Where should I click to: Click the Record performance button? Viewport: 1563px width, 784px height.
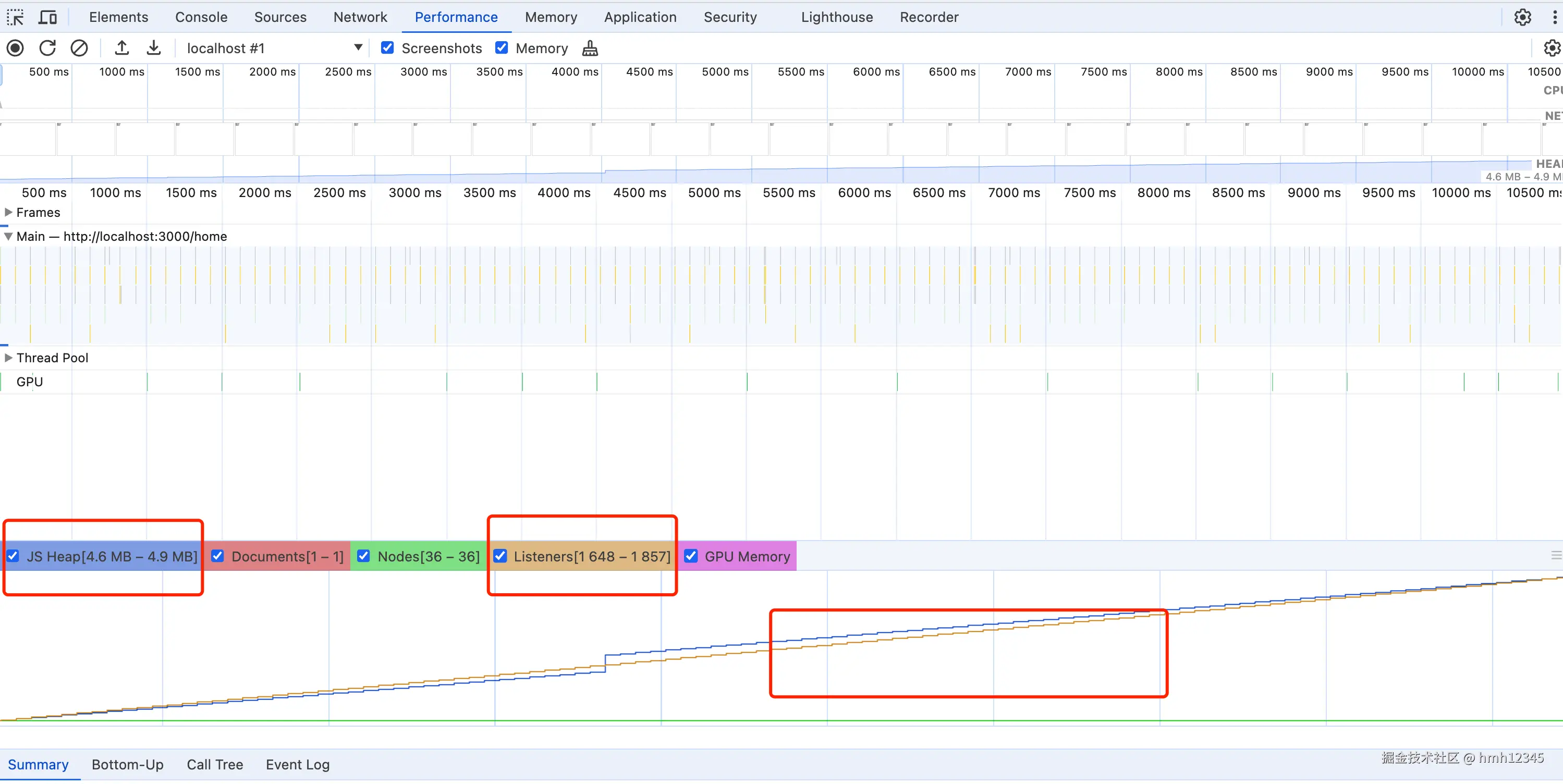point(15,48)
